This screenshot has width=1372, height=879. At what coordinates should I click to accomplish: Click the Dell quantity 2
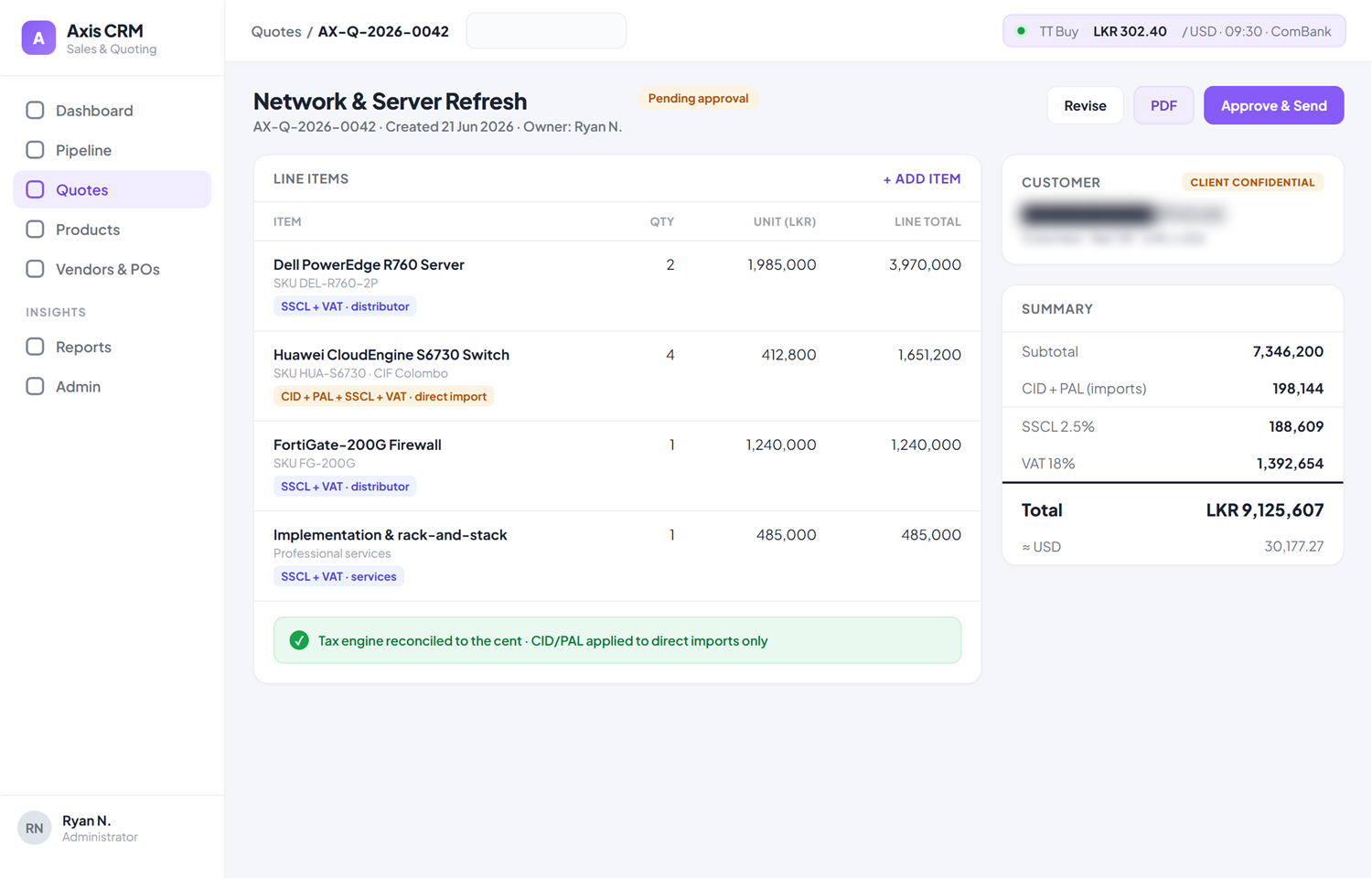click(670, 264)
